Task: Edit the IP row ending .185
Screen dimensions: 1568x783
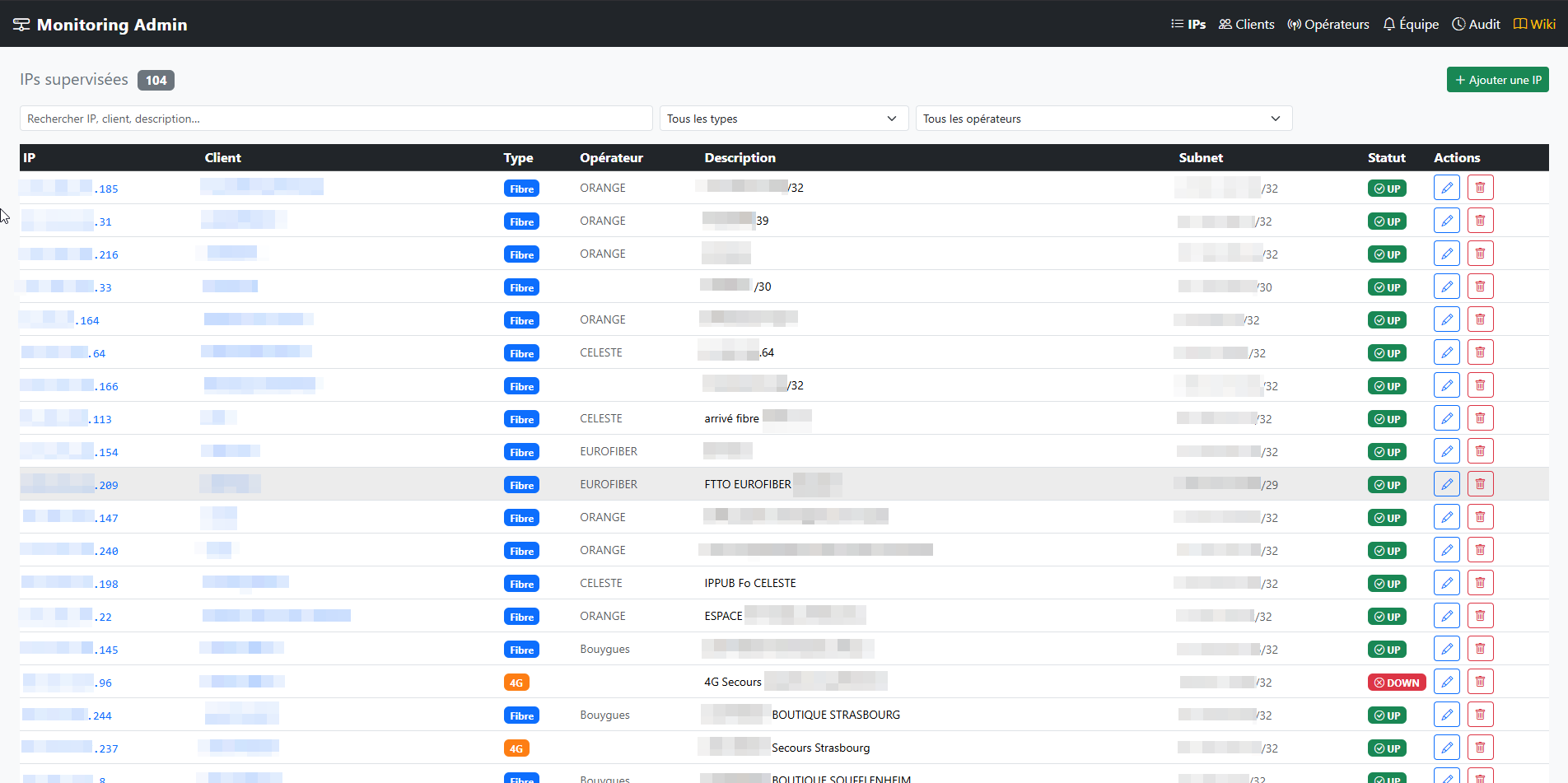Action: point(1446,188)
